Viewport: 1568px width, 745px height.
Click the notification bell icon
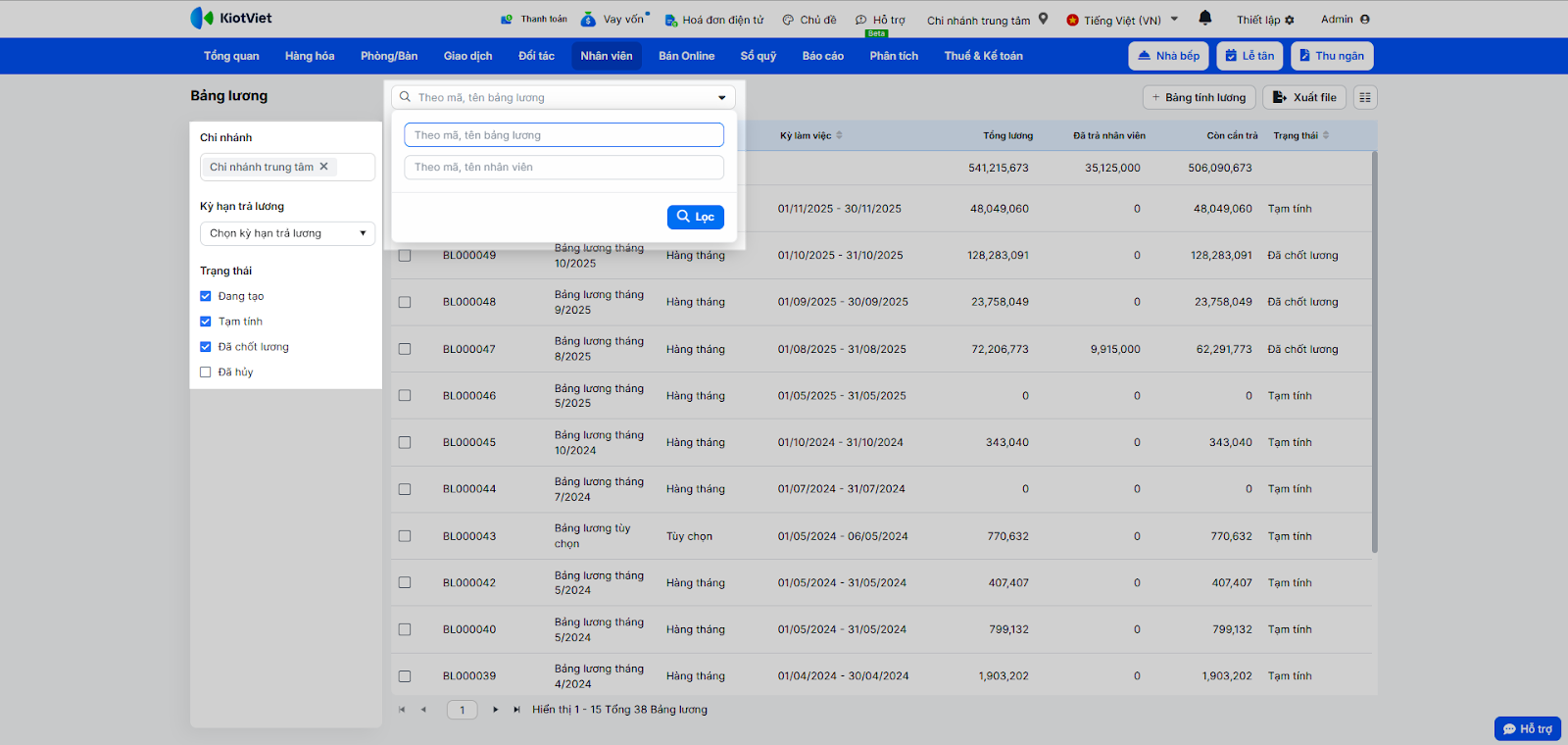coord(1204,18)
